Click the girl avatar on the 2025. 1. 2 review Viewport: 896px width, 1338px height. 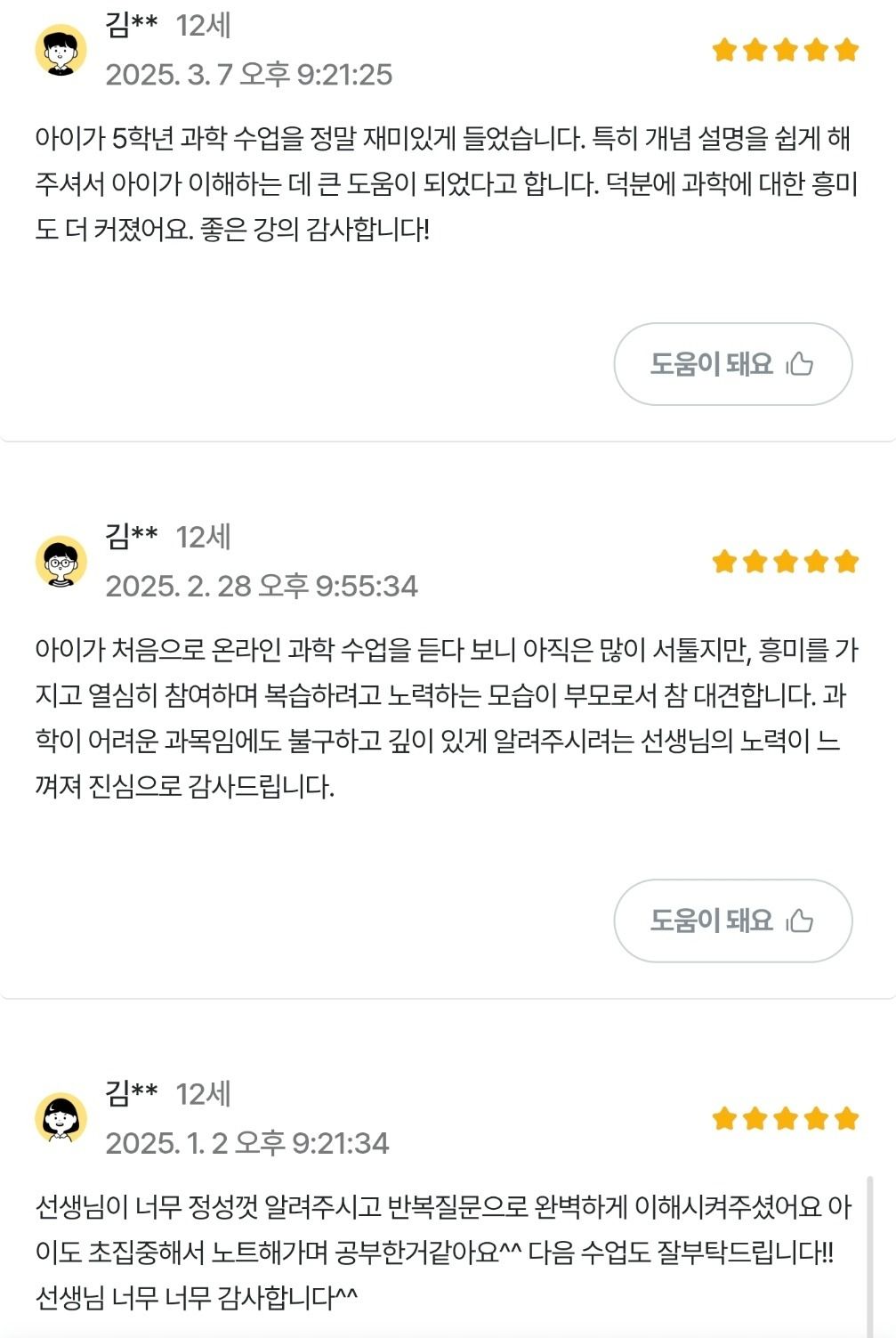[x=61, y=1118]
